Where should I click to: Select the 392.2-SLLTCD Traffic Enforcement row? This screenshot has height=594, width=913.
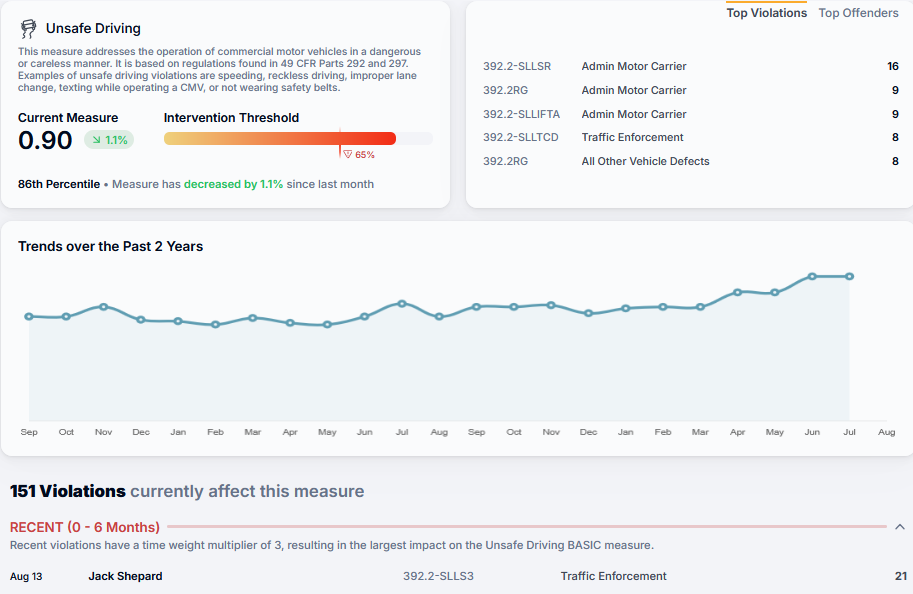point(690,137)
